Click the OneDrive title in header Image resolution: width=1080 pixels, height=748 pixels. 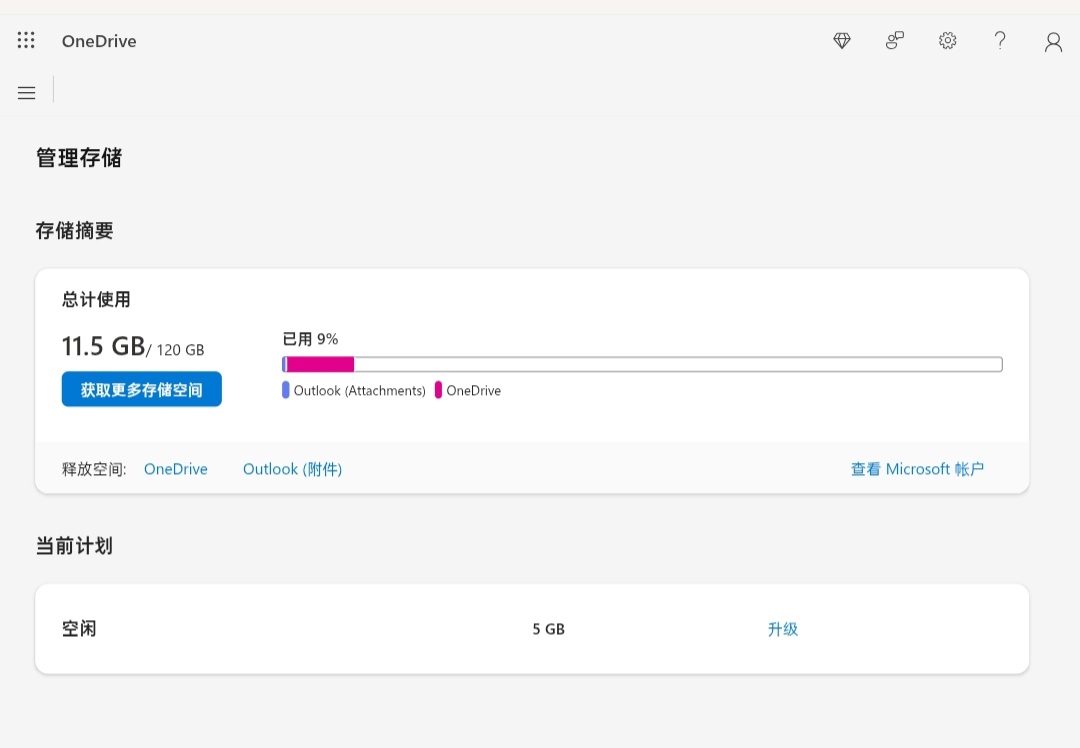(x=99, y=41)
